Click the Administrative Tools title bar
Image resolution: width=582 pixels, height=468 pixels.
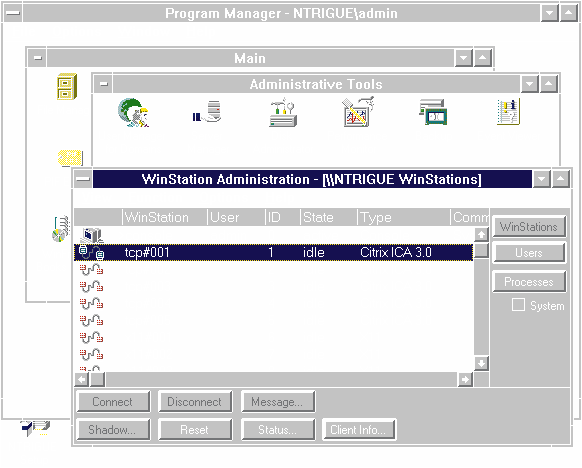coord(316,84)
